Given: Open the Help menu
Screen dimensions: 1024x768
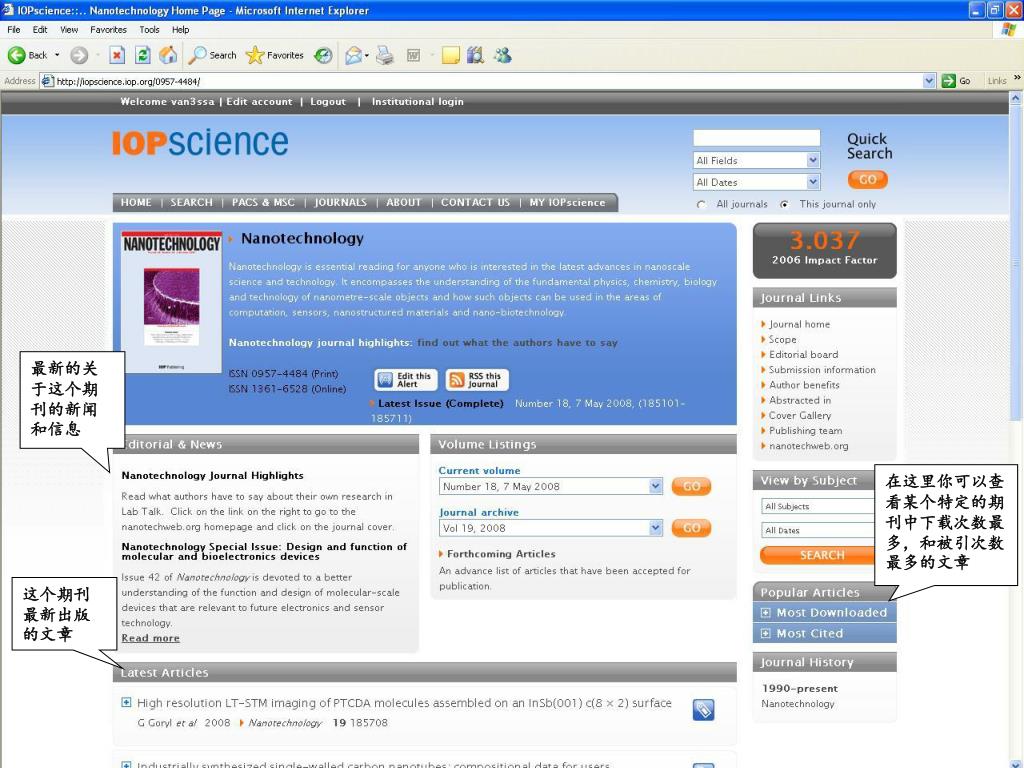Looking at the screenshot, I should [180, 29].
